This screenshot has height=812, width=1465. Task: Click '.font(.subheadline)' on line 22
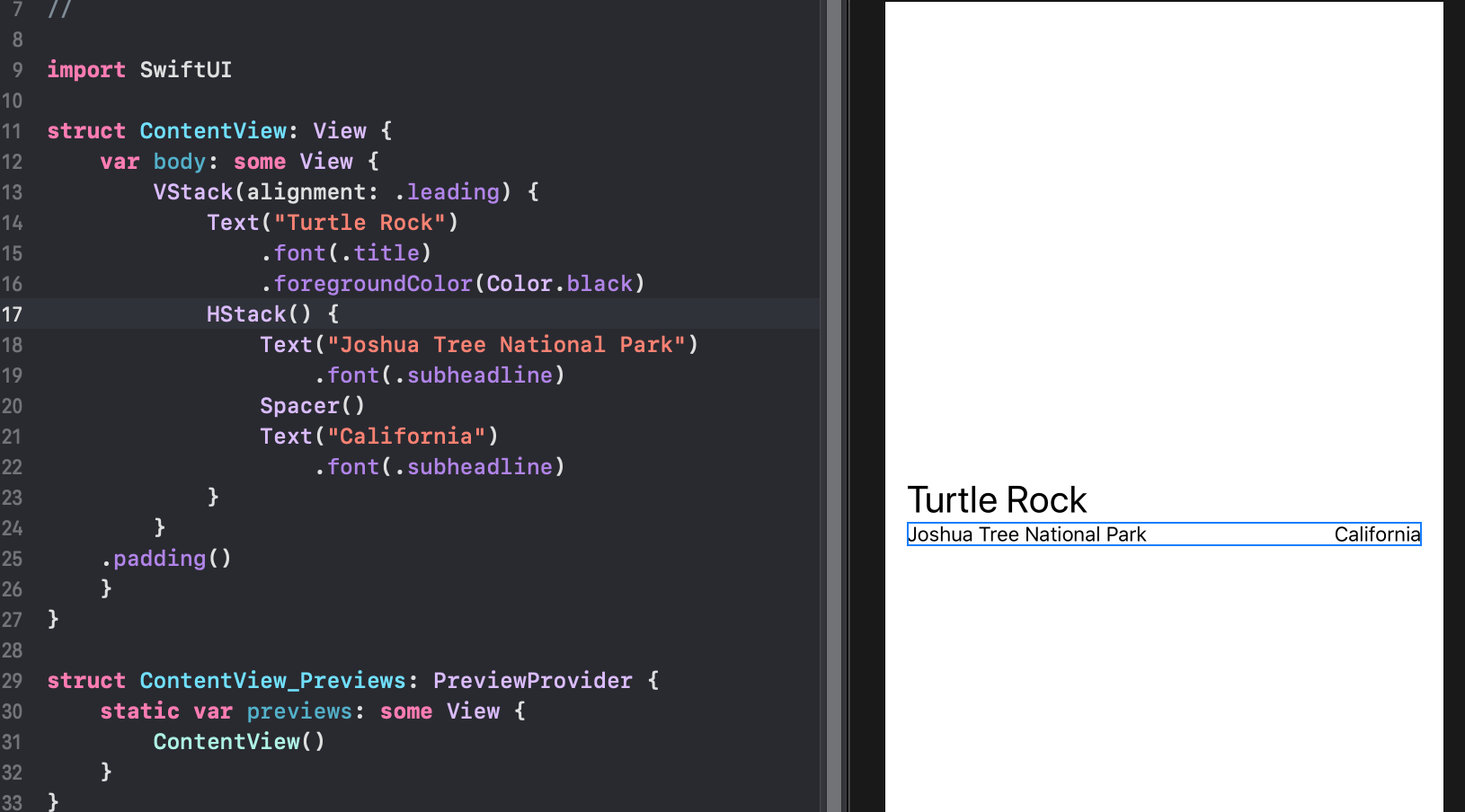439,467
